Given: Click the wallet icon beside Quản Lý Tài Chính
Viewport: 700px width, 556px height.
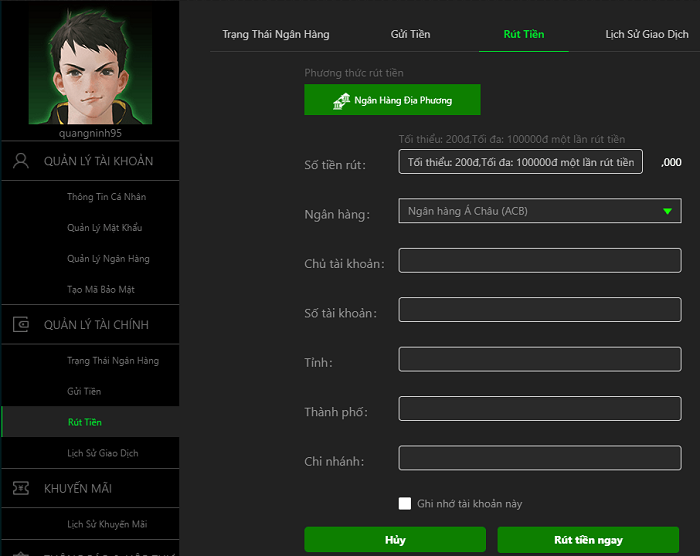Looking at the screenshot, I should coord(21,325).
